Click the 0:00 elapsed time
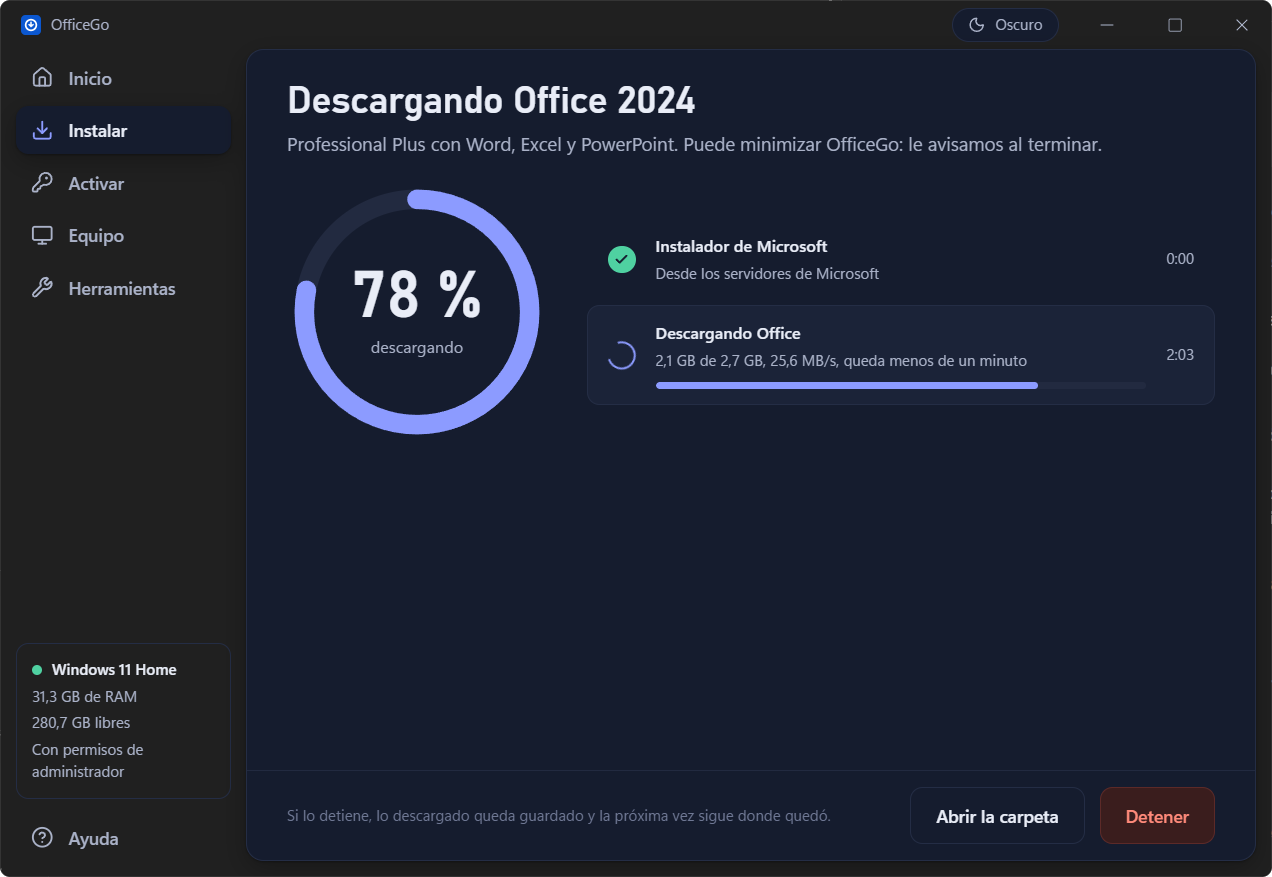 [1180, 259]
